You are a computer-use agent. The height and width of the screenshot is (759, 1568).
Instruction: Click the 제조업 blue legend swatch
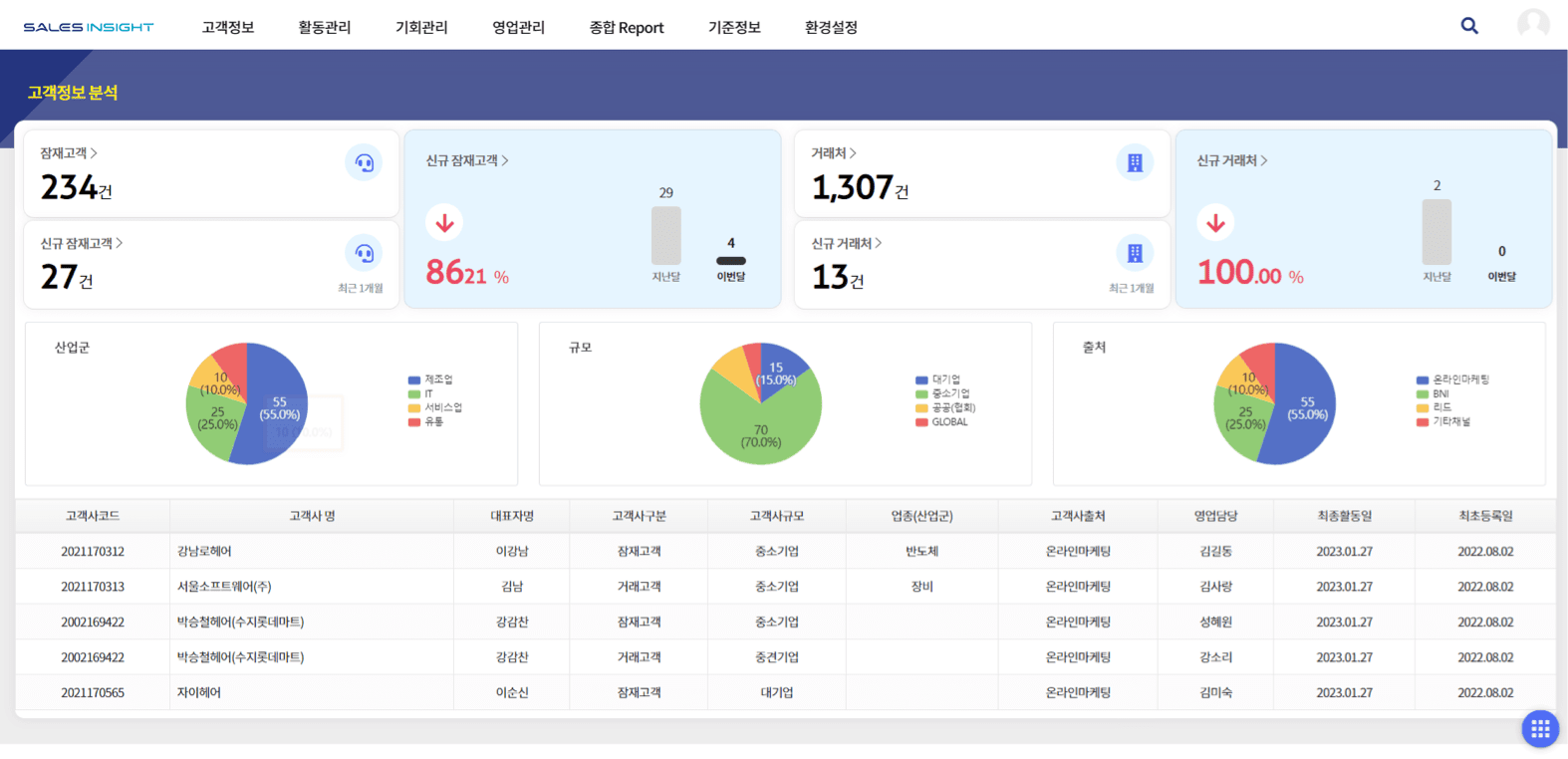pyautogui.click(x=413, y=380)
